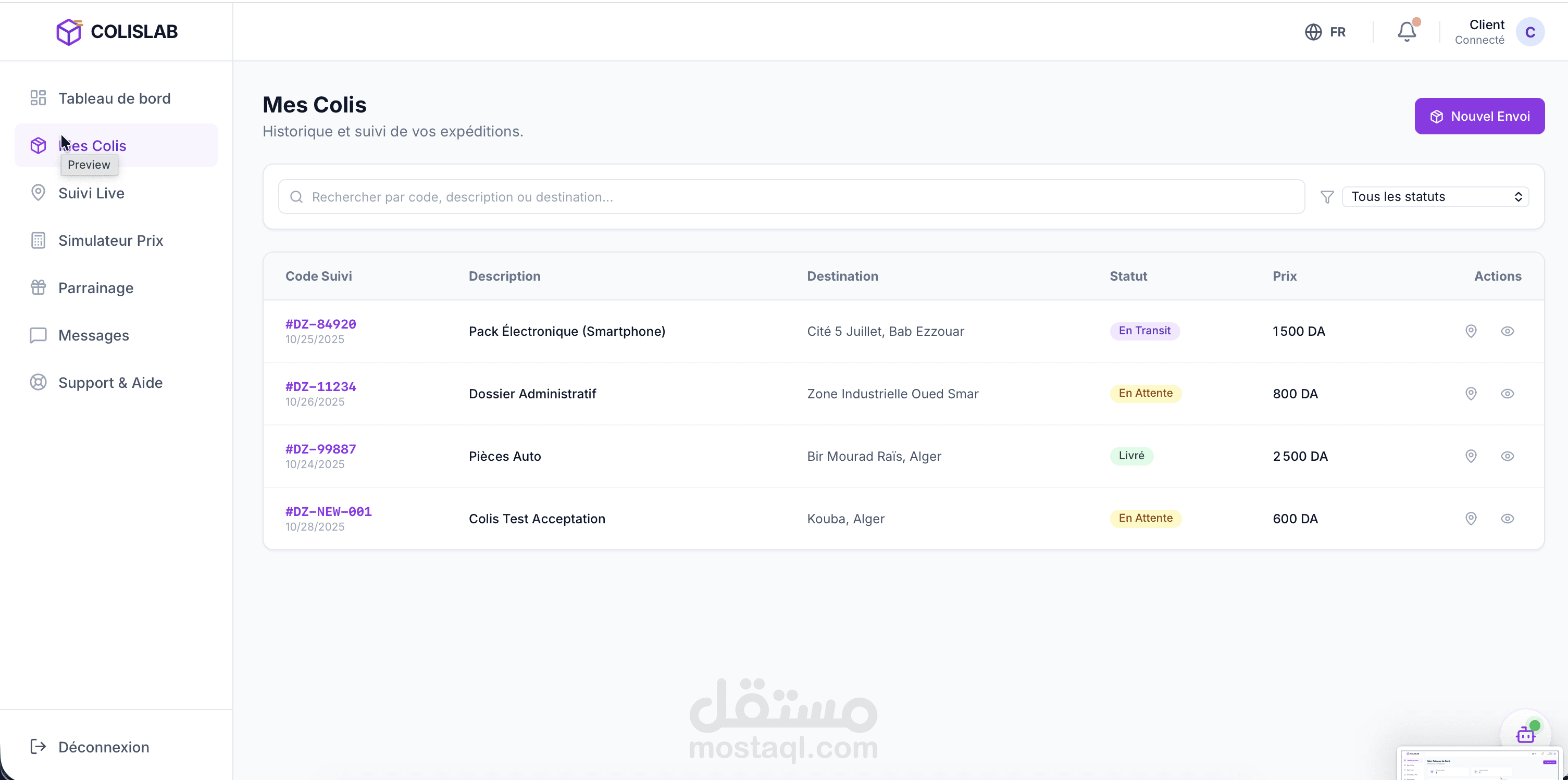Screen dimensions: 1568x780
Task: Click the COLISLAB logo
Action: click(x=117, y=32)
